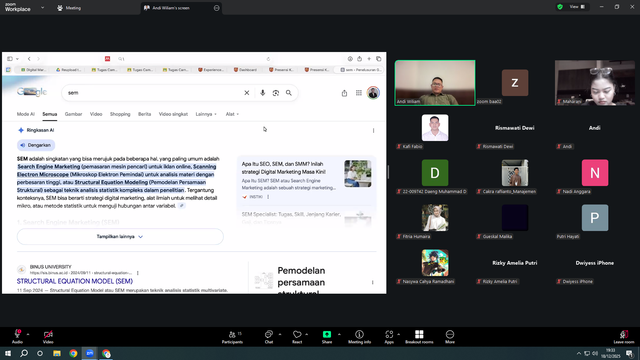Expand AI summary with Tampilkan lainnya

tap(120, 237)
